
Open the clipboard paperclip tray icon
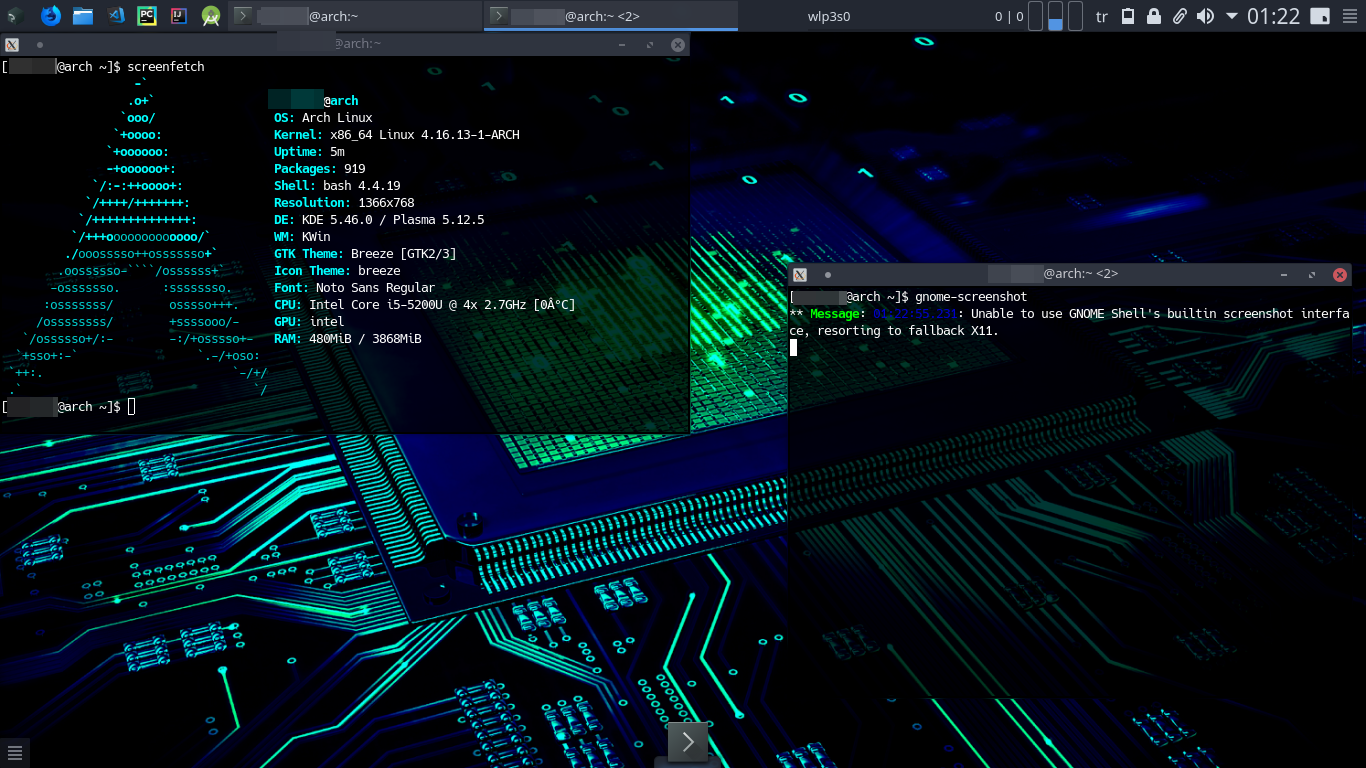[x=1180, y=16]
